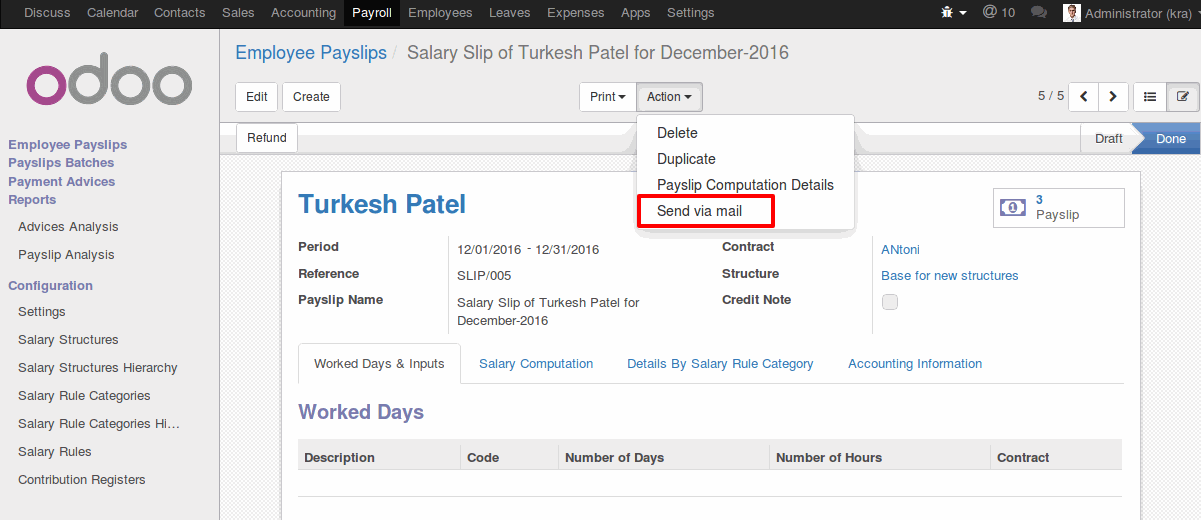Click the 5 / 5 pager counter
The height and width of the screenshot is (520, 1201).
(1051, 96)
